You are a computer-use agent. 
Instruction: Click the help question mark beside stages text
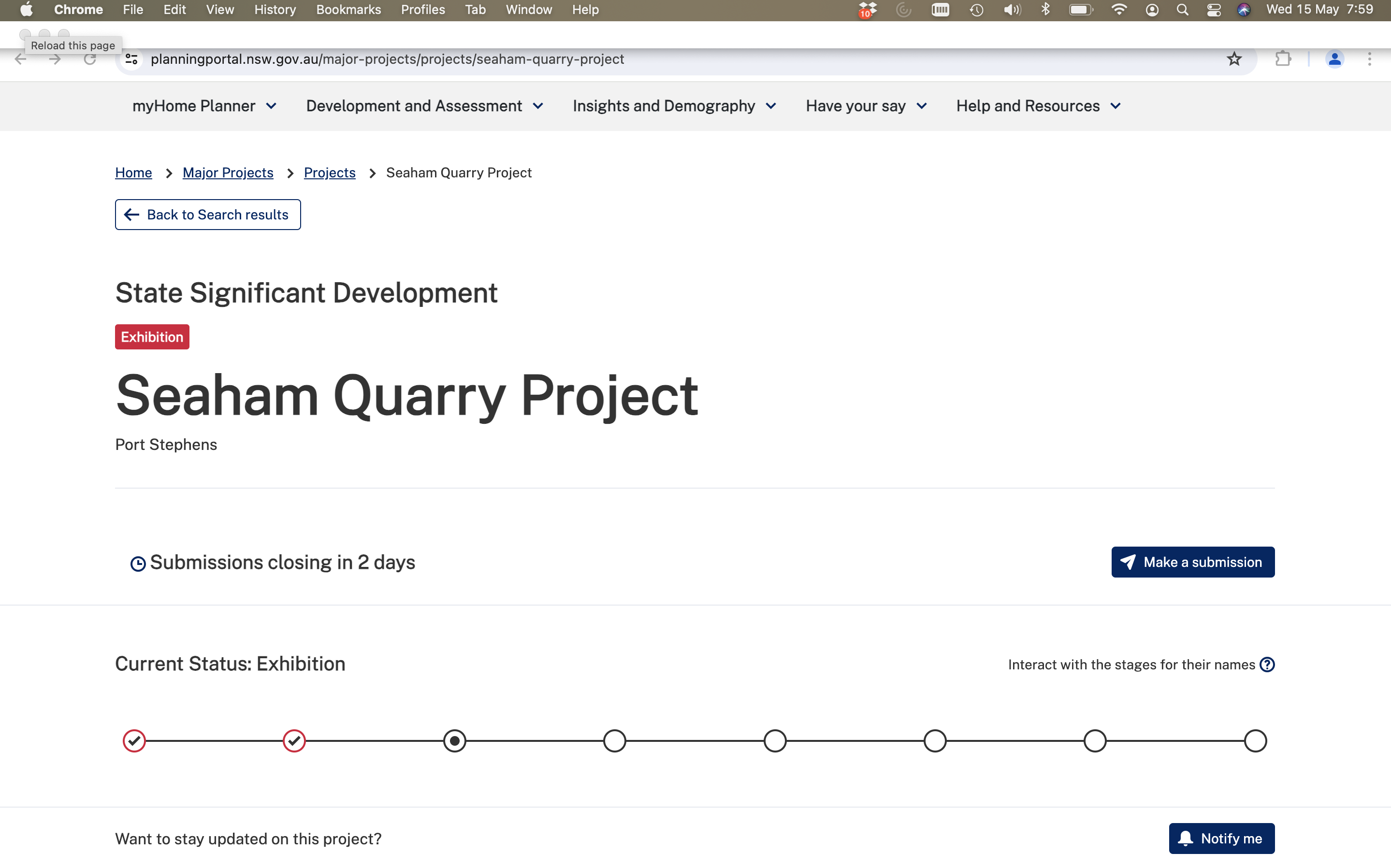(1267, 664)
